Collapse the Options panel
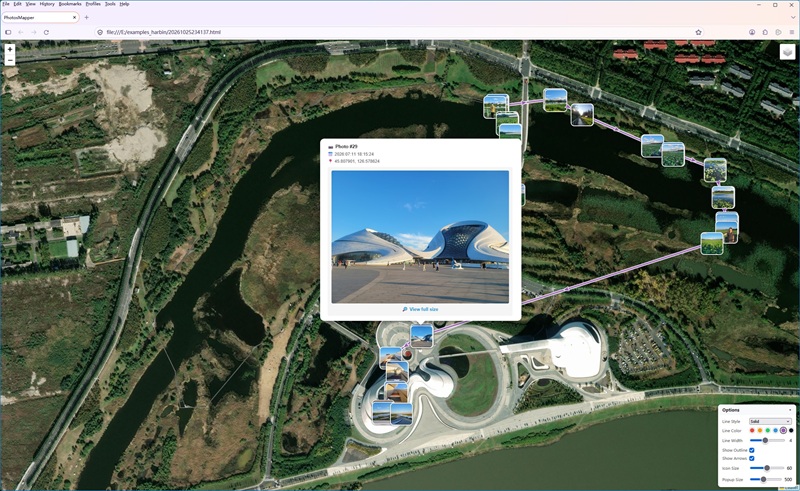This screenshot has width=800, height=491. [x=790, y=410]
